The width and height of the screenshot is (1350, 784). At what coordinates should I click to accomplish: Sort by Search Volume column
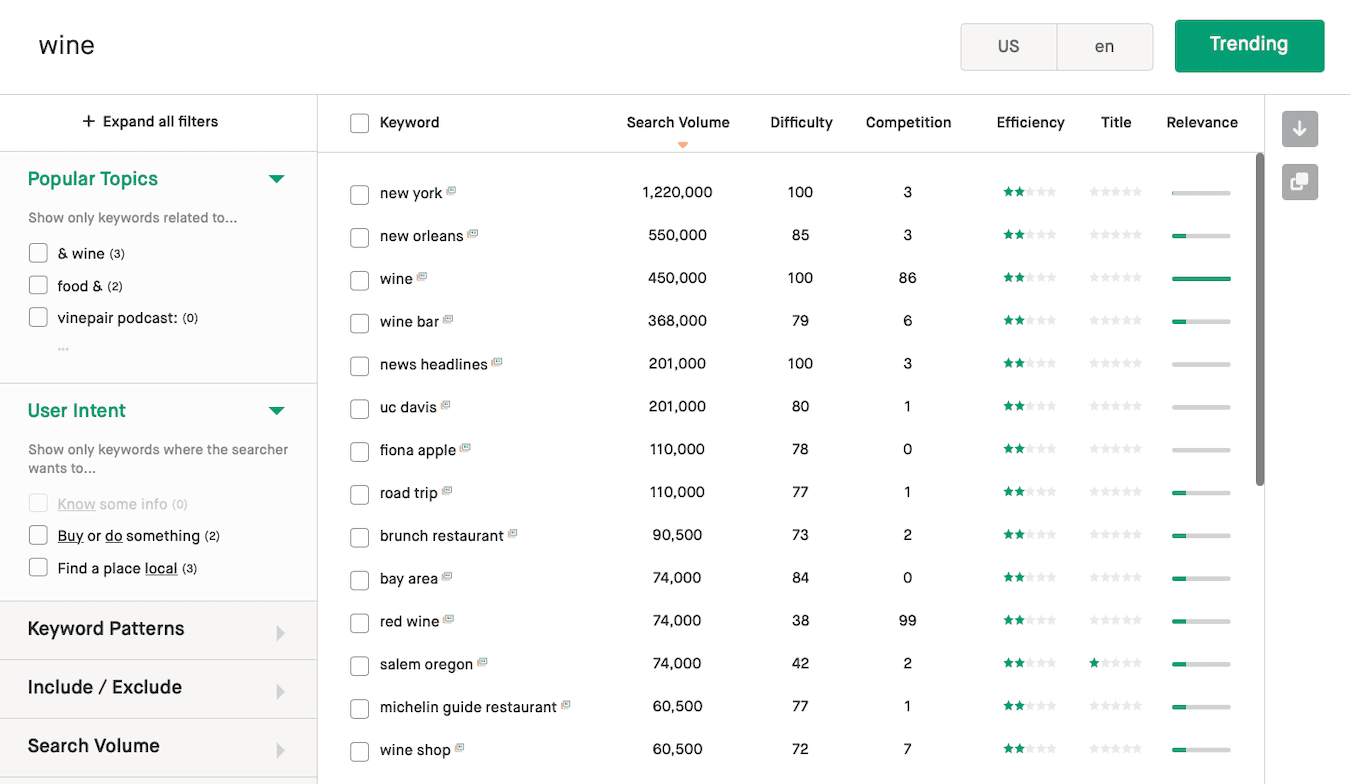(x=678, y=122)
